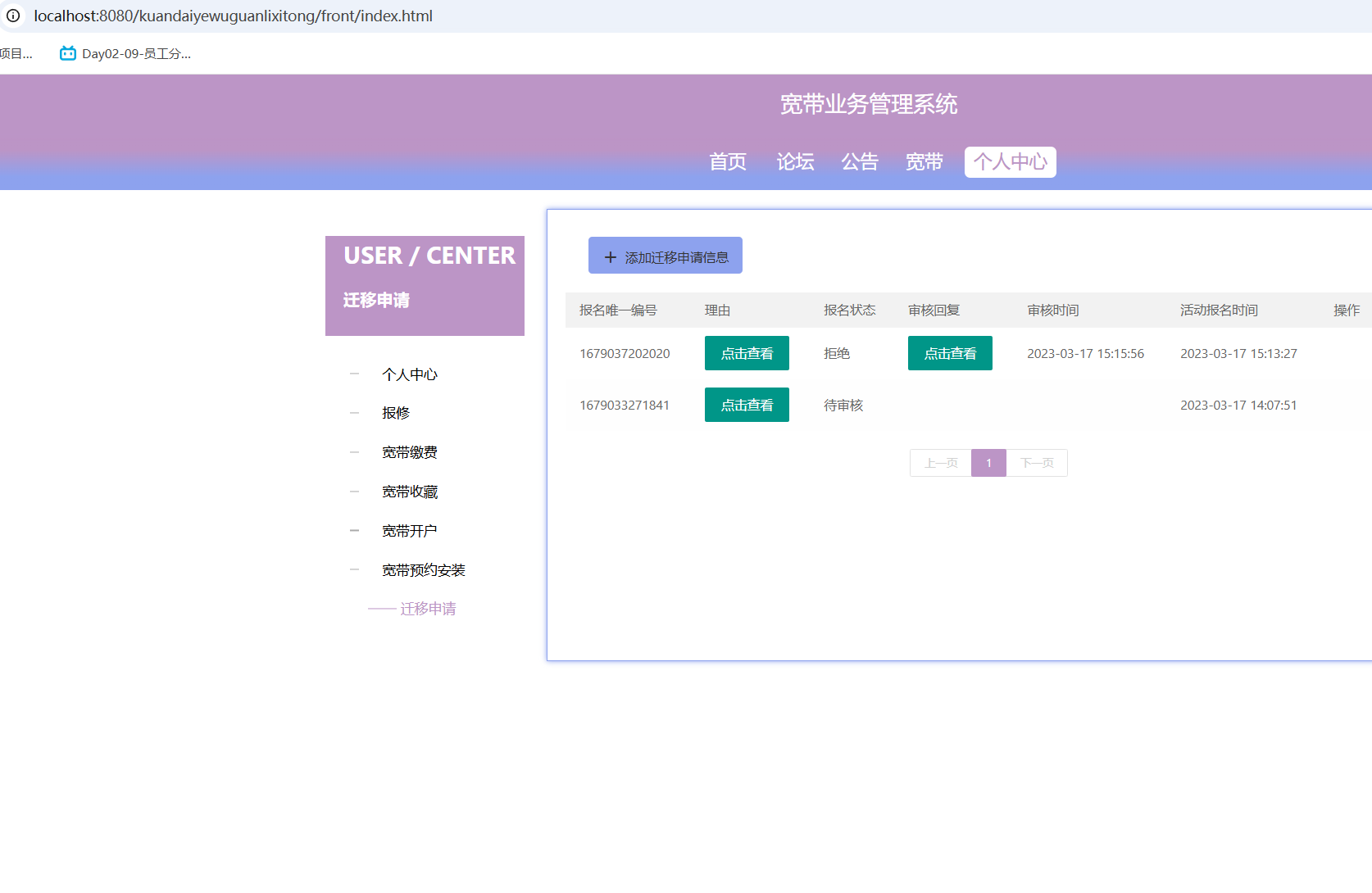Click the 拒绝 status cell

pos(837,353)
